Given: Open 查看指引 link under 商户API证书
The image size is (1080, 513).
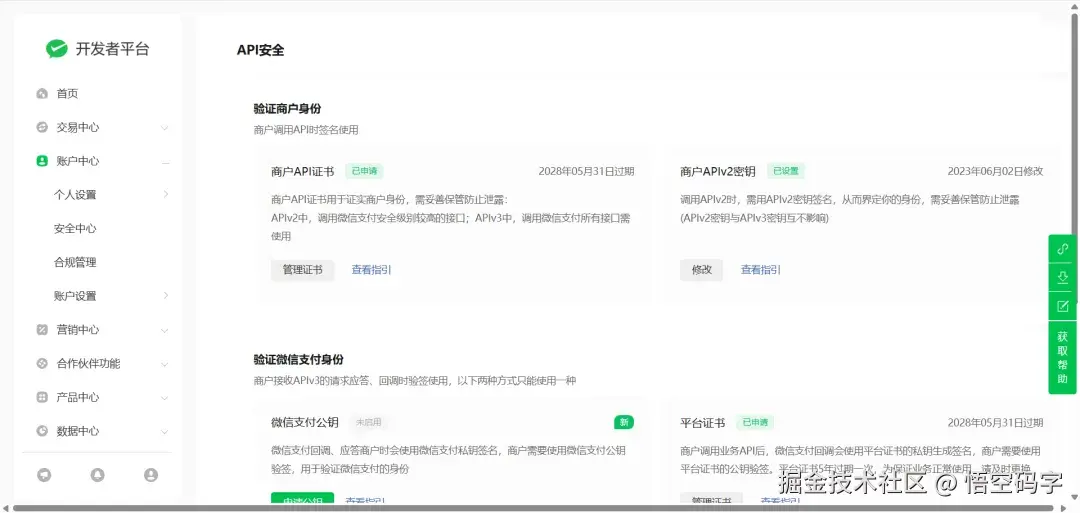Looking at the screenshot, I should point(371,270).
